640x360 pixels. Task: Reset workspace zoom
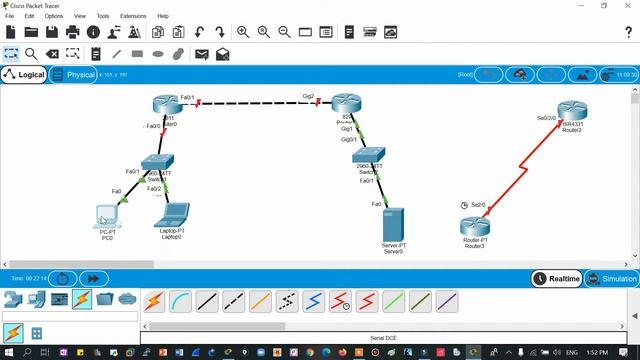[264, 32]
